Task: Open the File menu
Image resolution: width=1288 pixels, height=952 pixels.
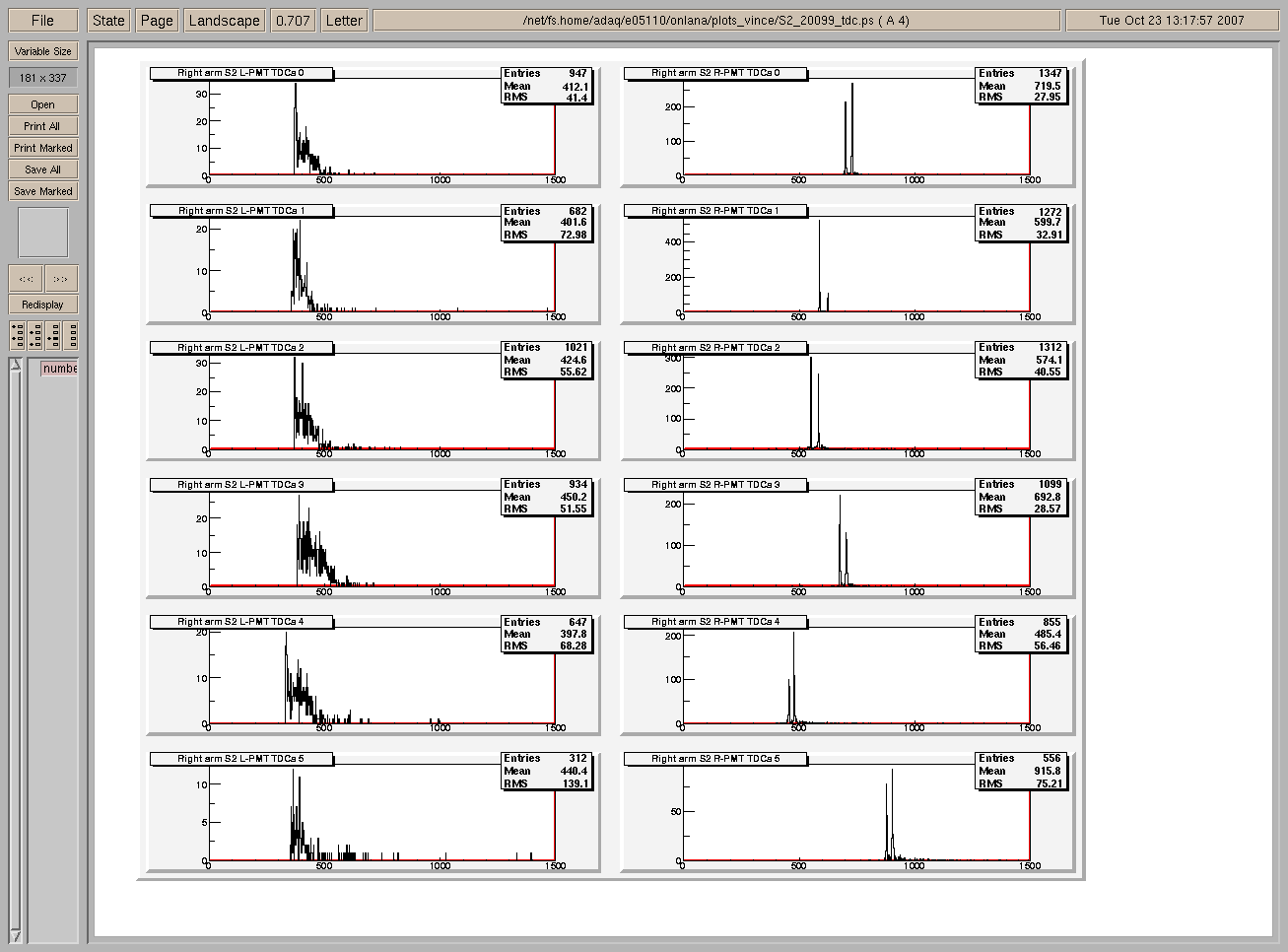Action: tap(42, 21)
